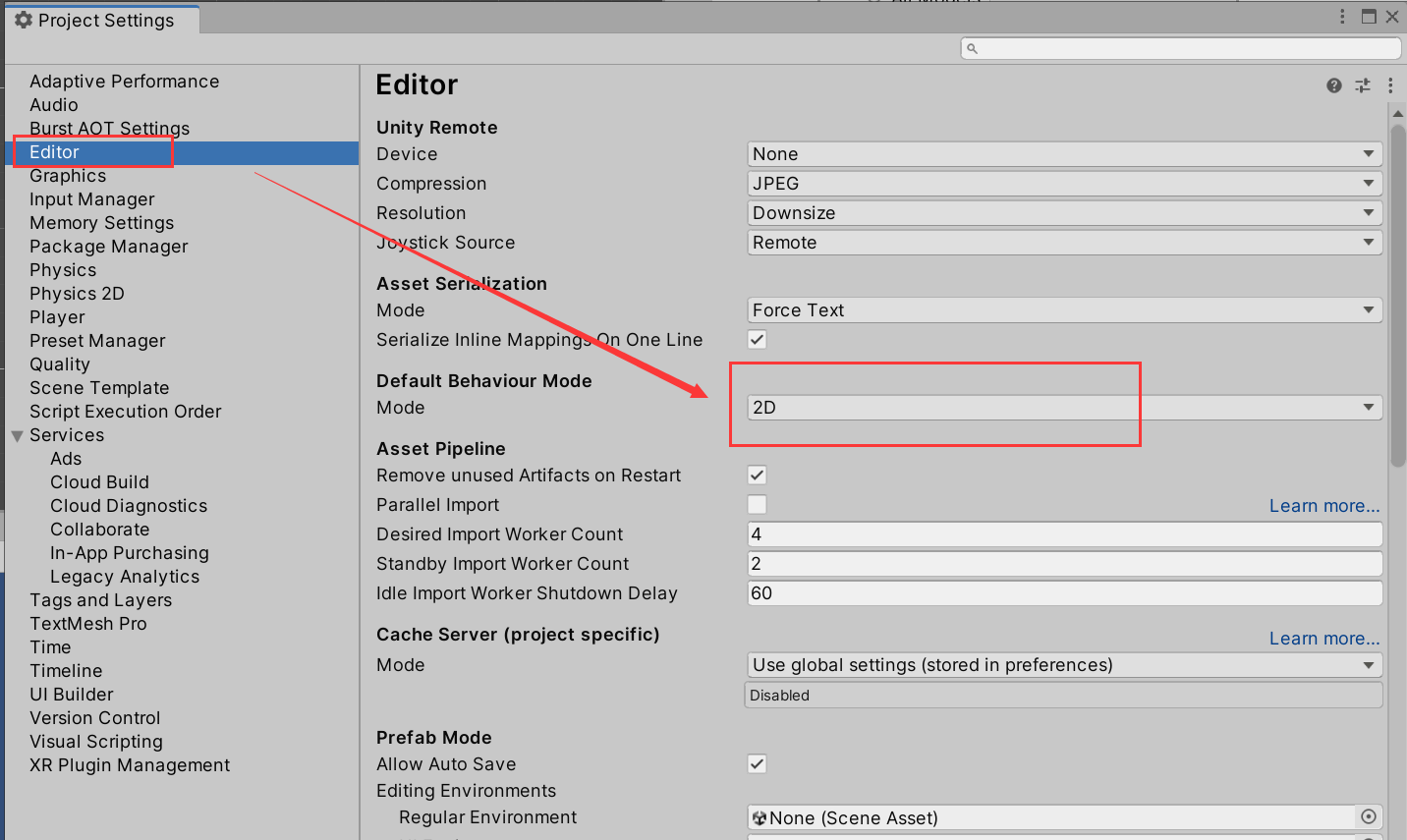Click the scrollbar up arrow
The width and height of the screenshot is (1407, 840).
1398,115
